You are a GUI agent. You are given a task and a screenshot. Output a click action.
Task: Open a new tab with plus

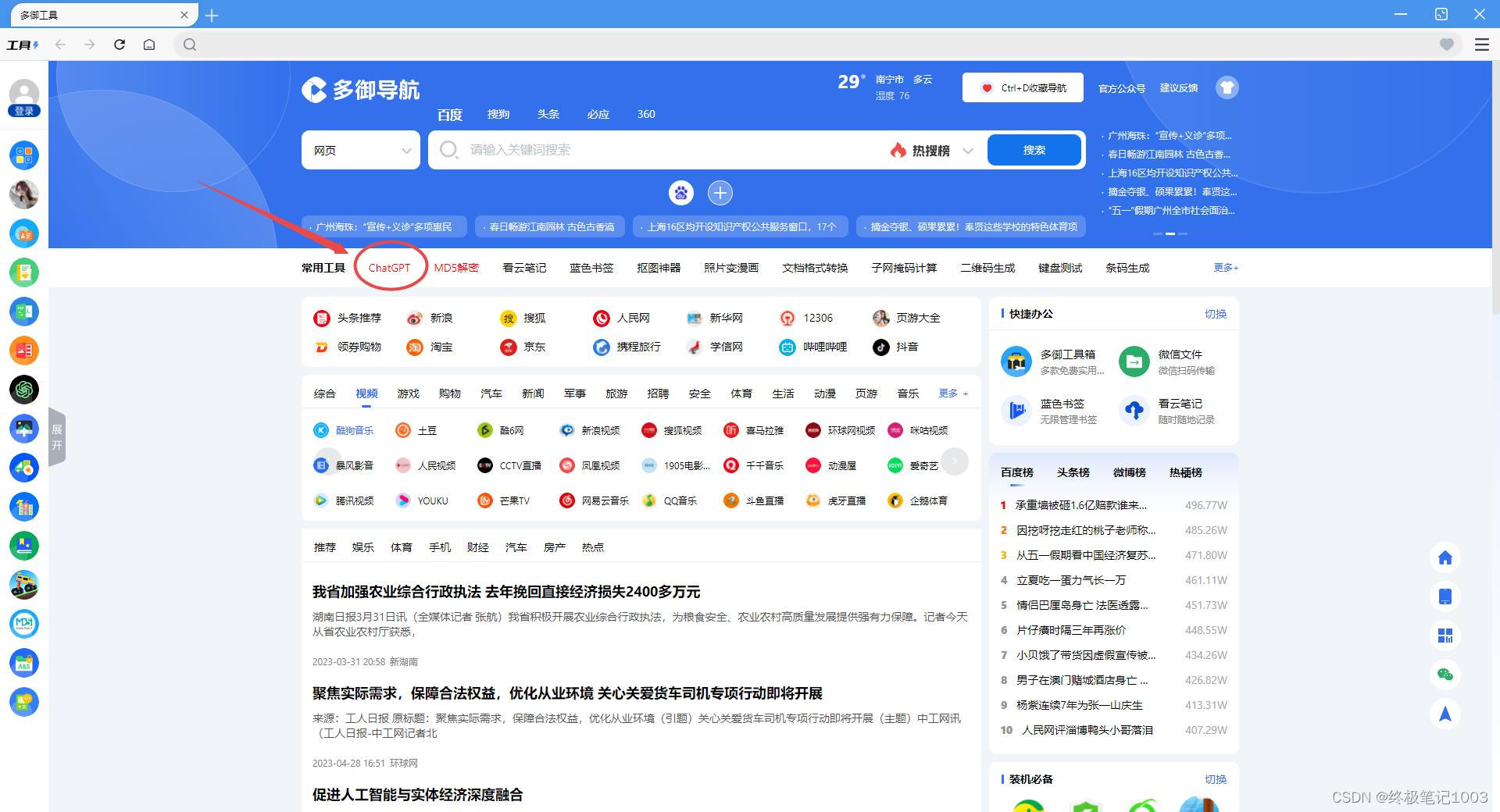click(212, 15)
